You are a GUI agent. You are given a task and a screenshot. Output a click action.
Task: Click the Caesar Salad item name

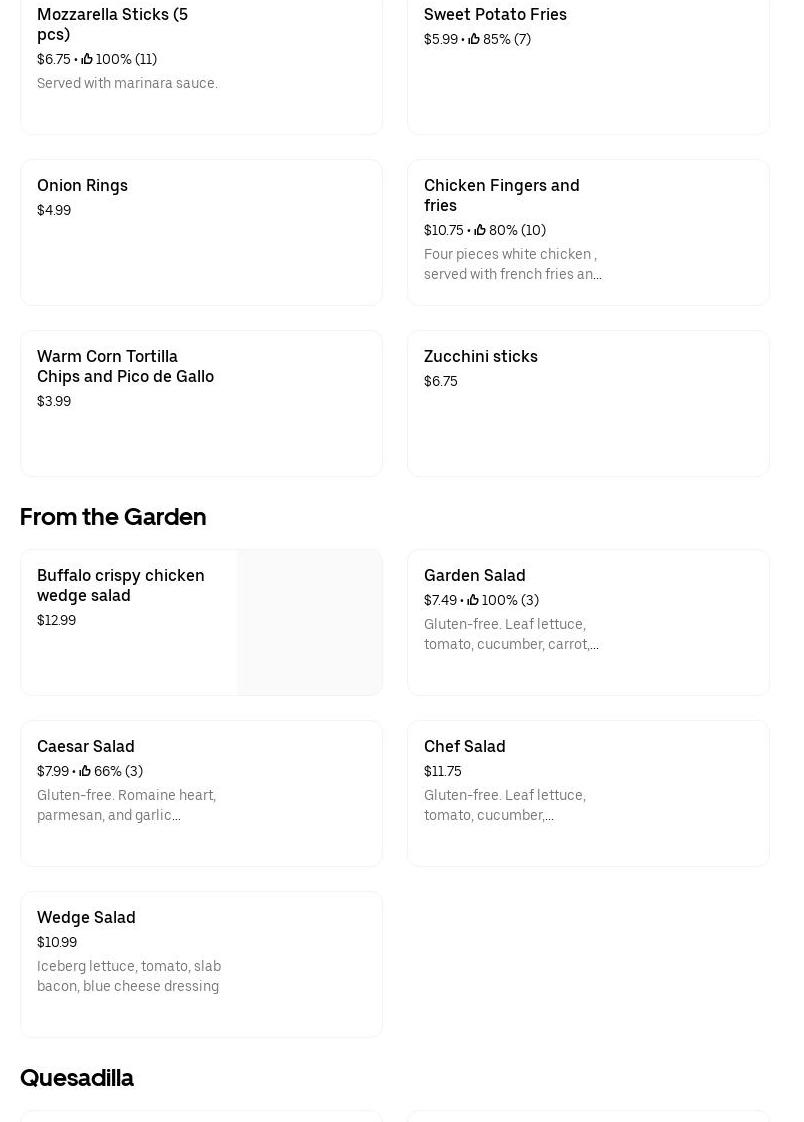point(86,746)
